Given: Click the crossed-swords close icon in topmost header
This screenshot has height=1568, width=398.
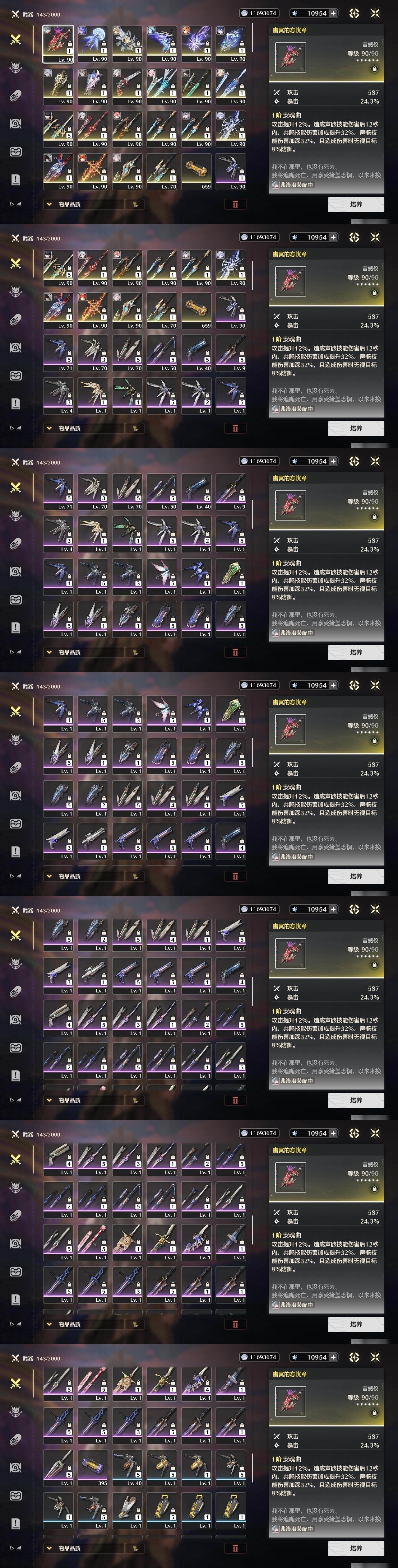Looking at the screenshot, I should tap(375, 13).
